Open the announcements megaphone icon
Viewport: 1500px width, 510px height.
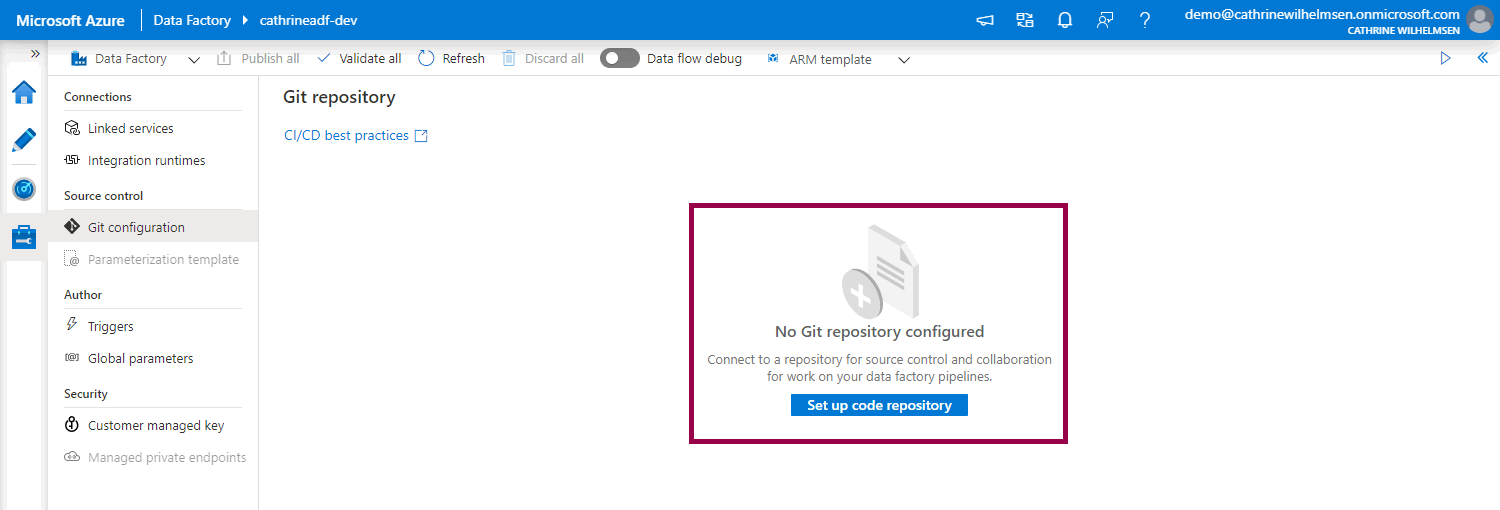click(985, 20)
